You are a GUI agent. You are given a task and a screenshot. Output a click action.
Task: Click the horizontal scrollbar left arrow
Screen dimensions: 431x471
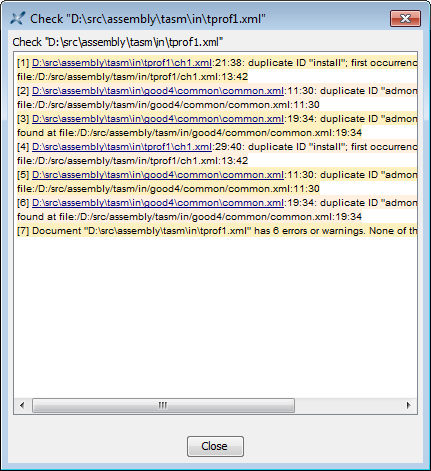pos(22,405)
